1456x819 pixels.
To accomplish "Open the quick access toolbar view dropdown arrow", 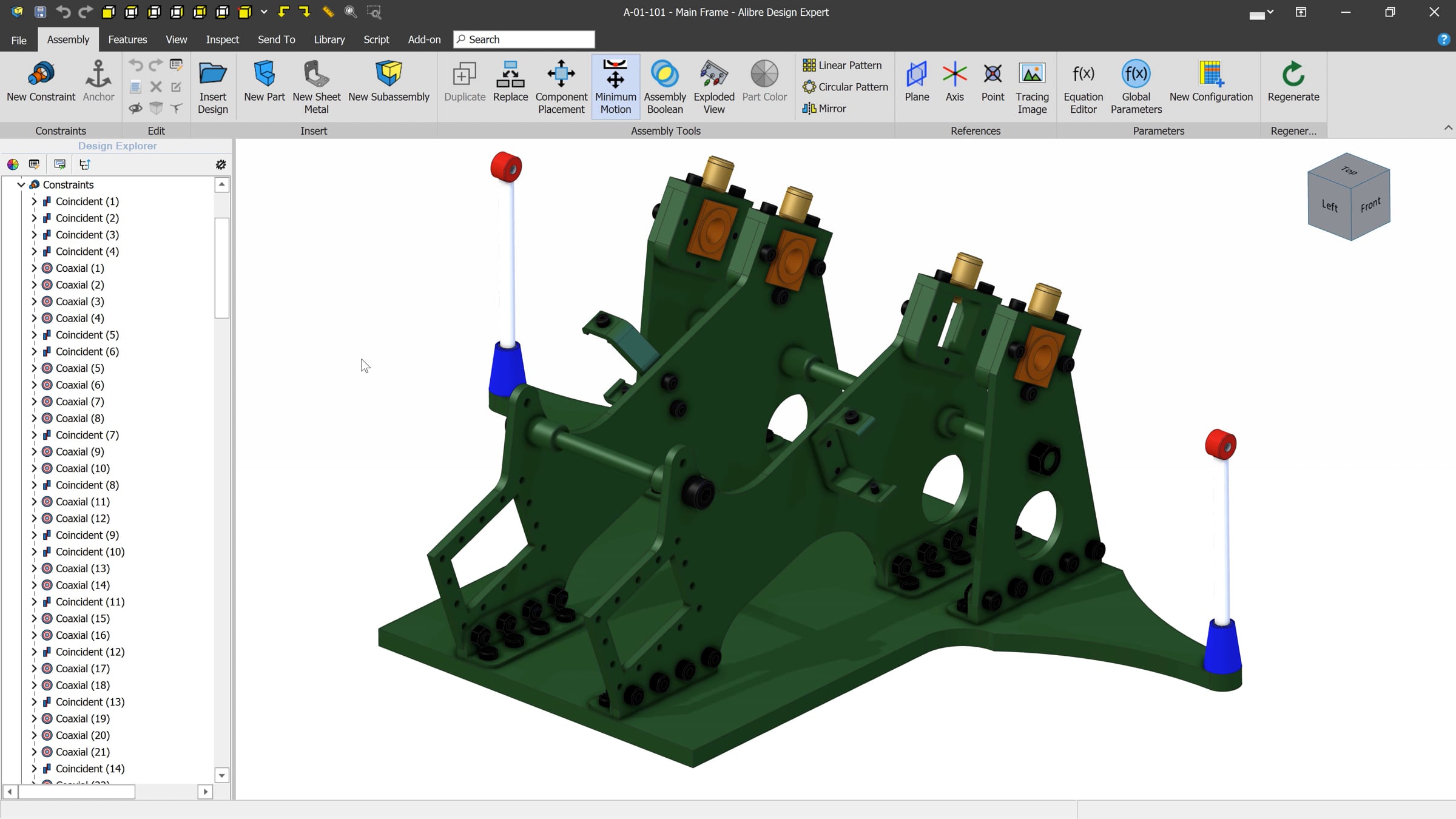I will coord(264,12).
